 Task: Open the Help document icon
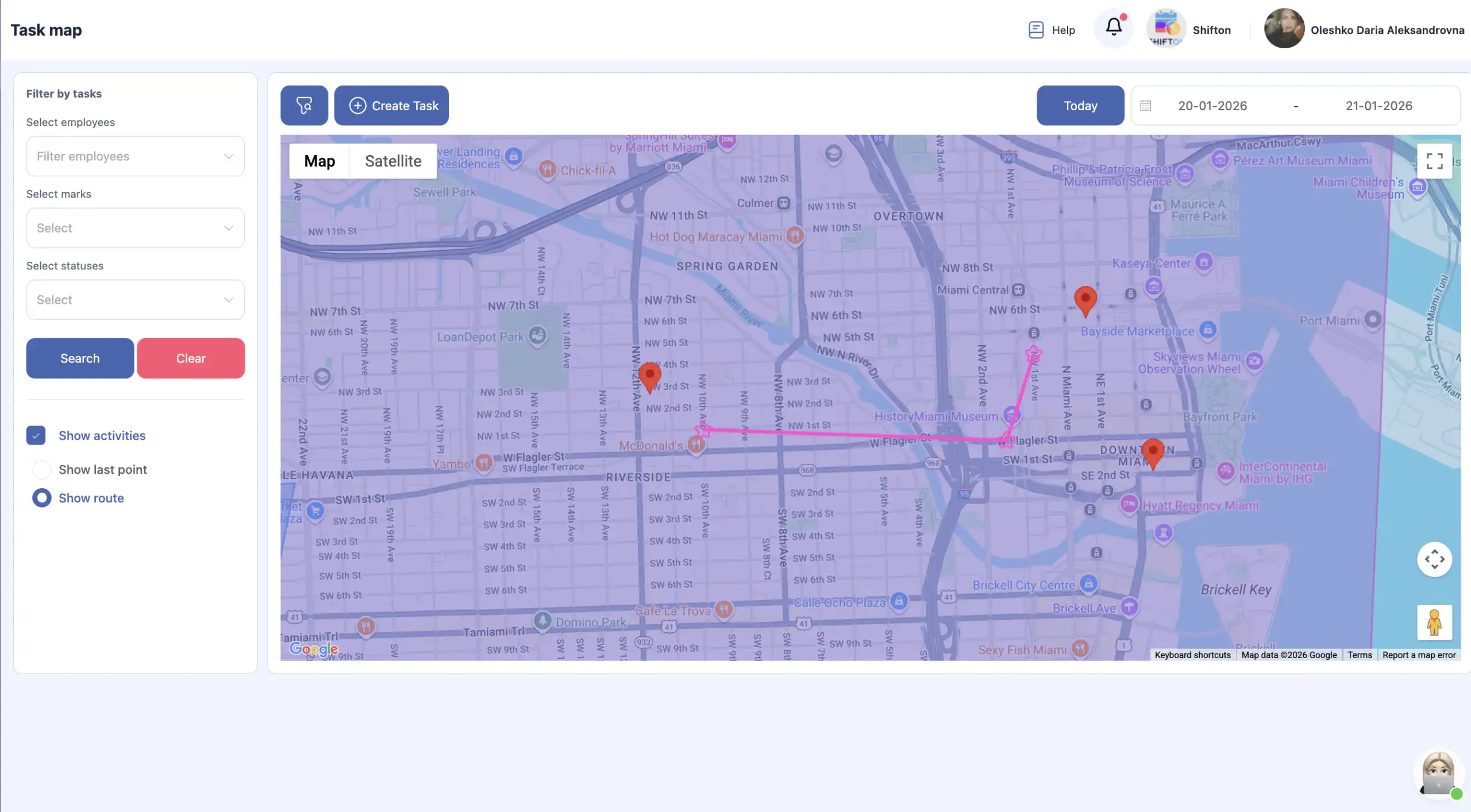(1035, 30)
